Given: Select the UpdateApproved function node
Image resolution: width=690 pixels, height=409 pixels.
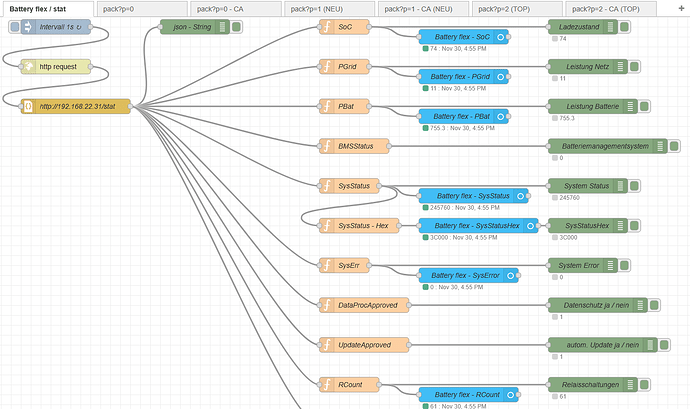Looking at the screenshot, I should pyautogui.click(x=364, y=345).
